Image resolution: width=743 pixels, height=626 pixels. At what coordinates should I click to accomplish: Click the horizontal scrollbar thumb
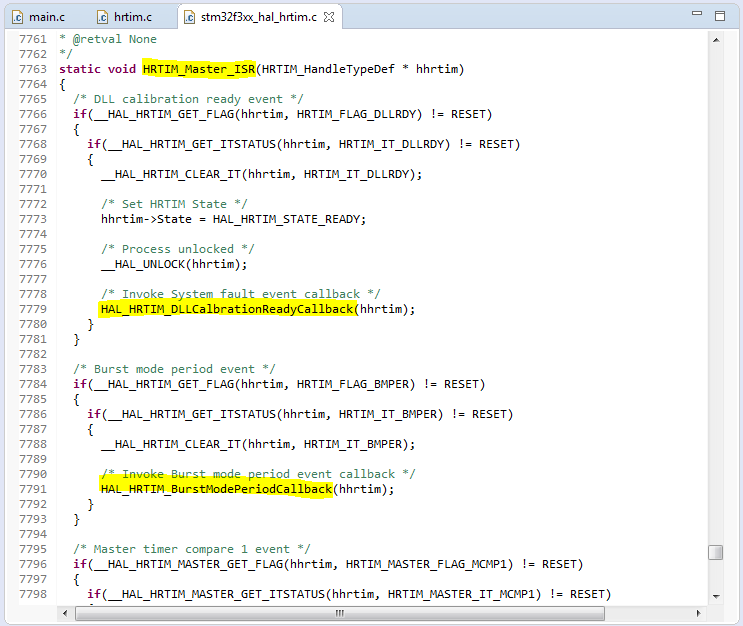340,613
